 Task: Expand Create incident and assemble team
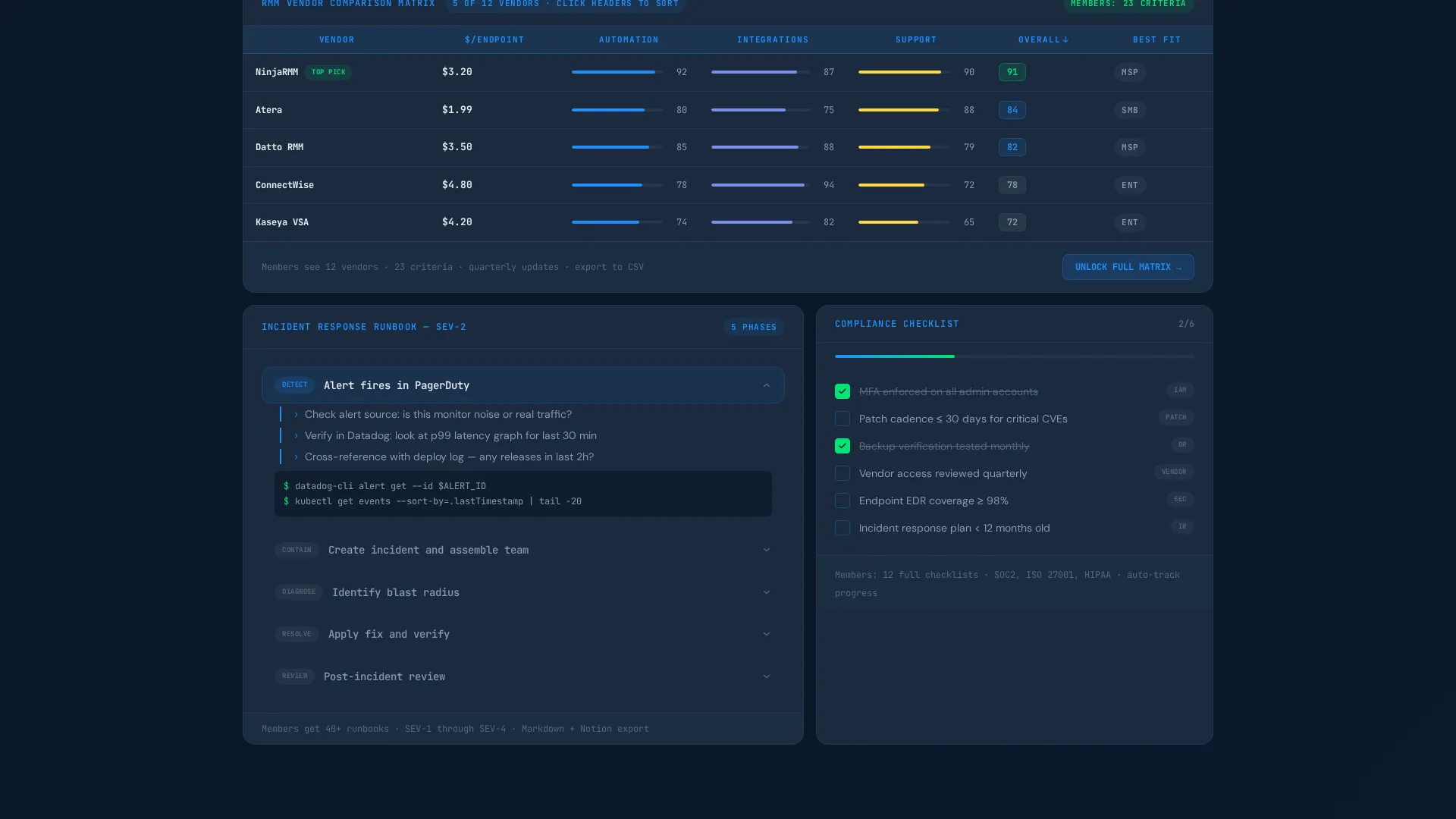click(x=523, y=550)
